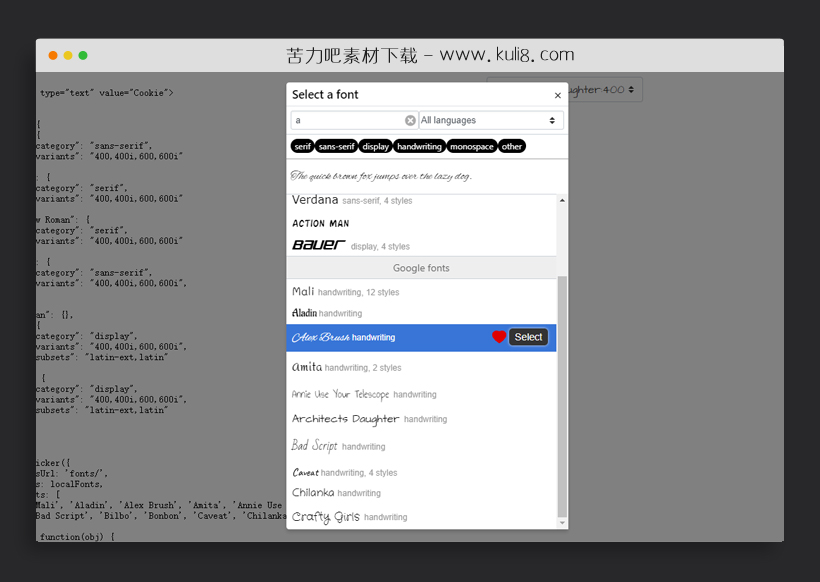Toggle the sans-serif category filter
The height and width of the screenshot is (582, 820).
pos(337,147)
